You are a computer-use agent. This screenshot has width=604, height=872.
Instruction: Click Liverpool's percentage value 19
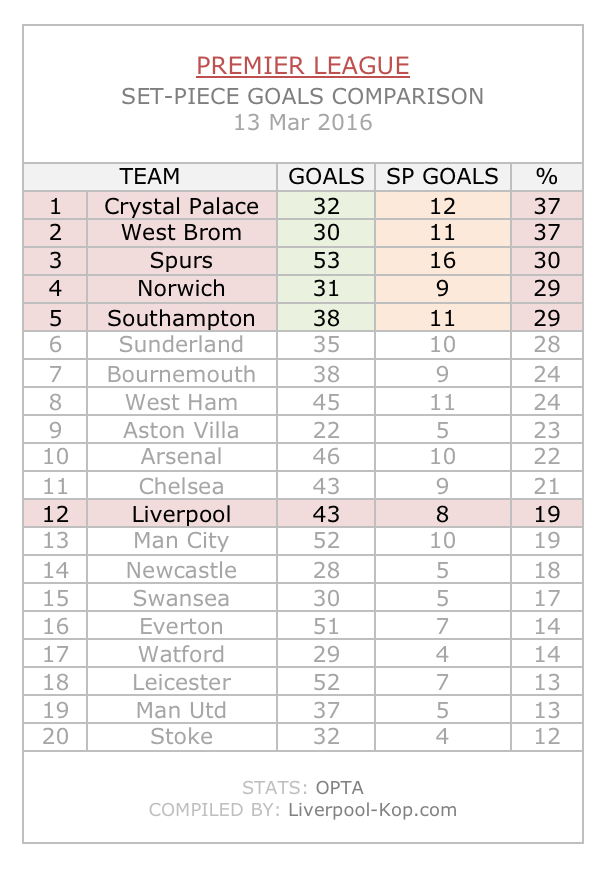[x=547, y=513]
